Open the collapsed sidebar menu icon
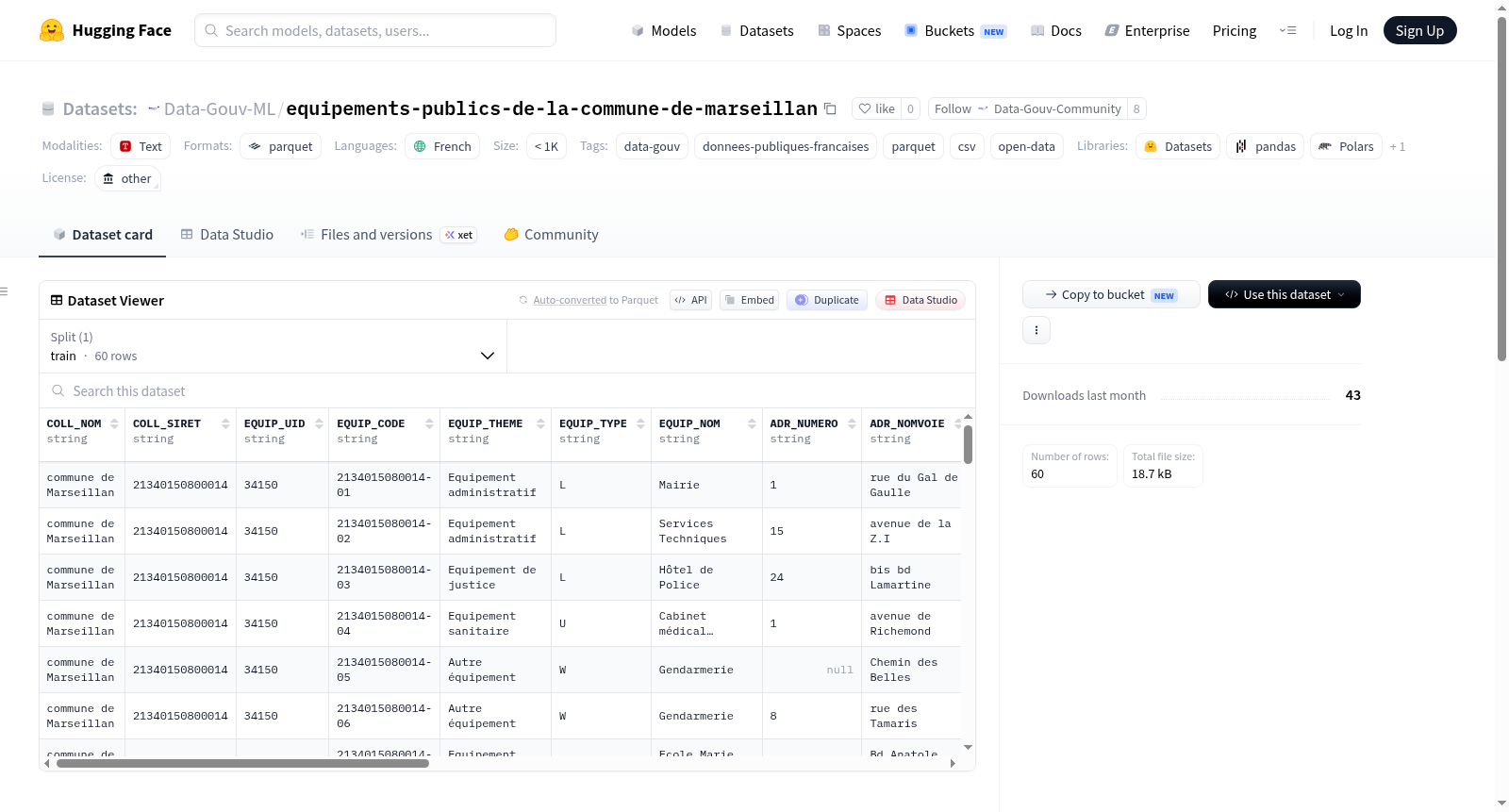This screenshot has height=812, width=1509. tap(4, 291)
